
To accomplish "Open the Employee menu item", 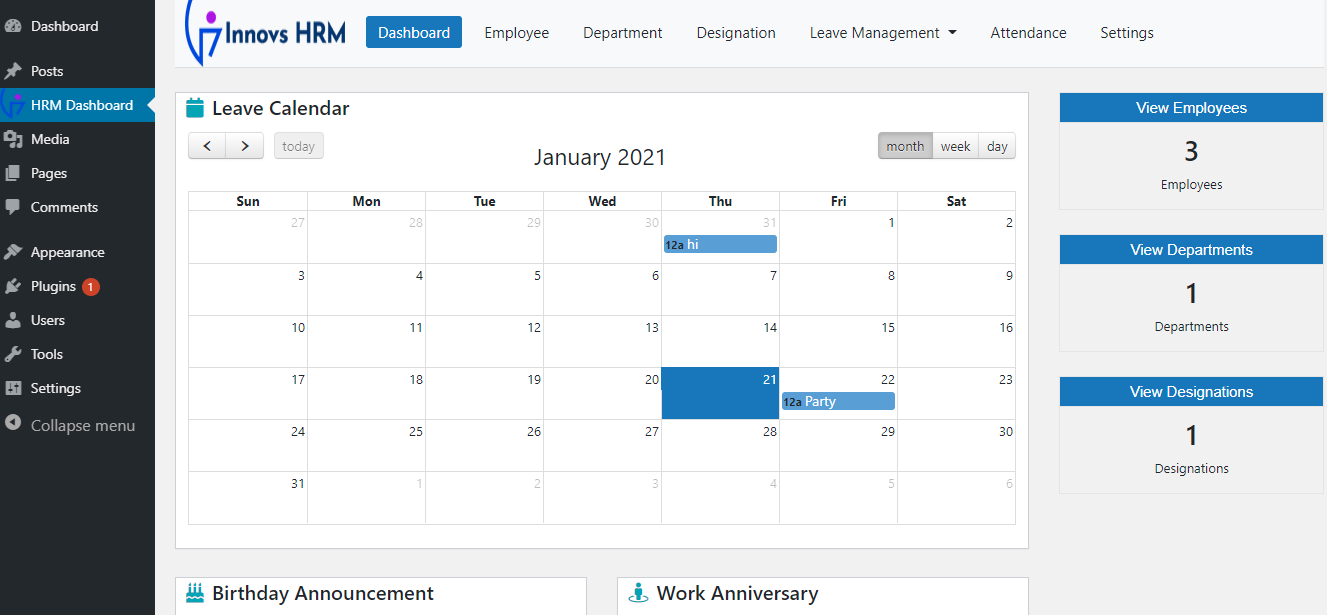I will click(516, 33).
